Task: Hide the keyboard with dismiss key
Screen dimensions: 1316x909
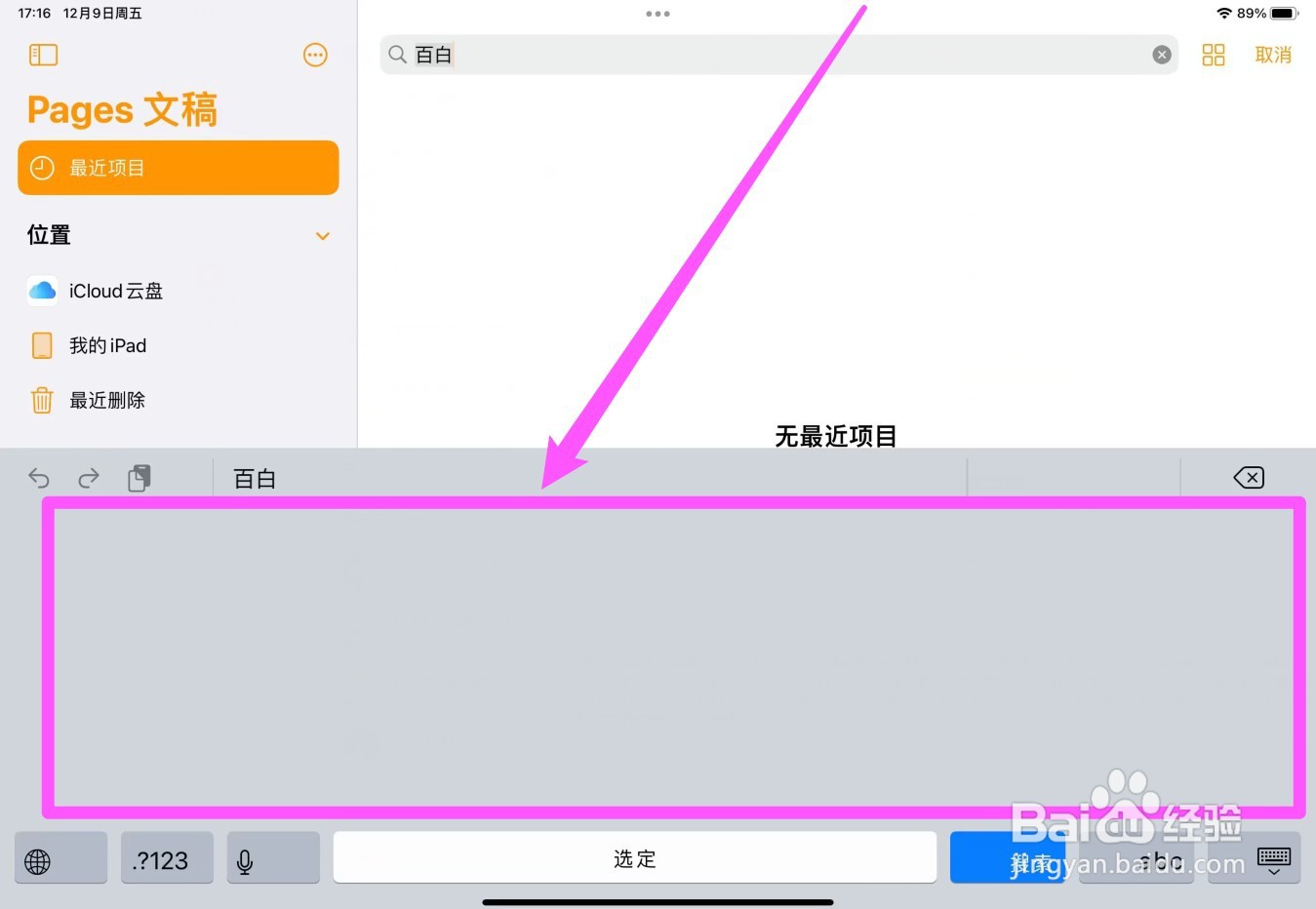Action: click(x=1255, y=858)
